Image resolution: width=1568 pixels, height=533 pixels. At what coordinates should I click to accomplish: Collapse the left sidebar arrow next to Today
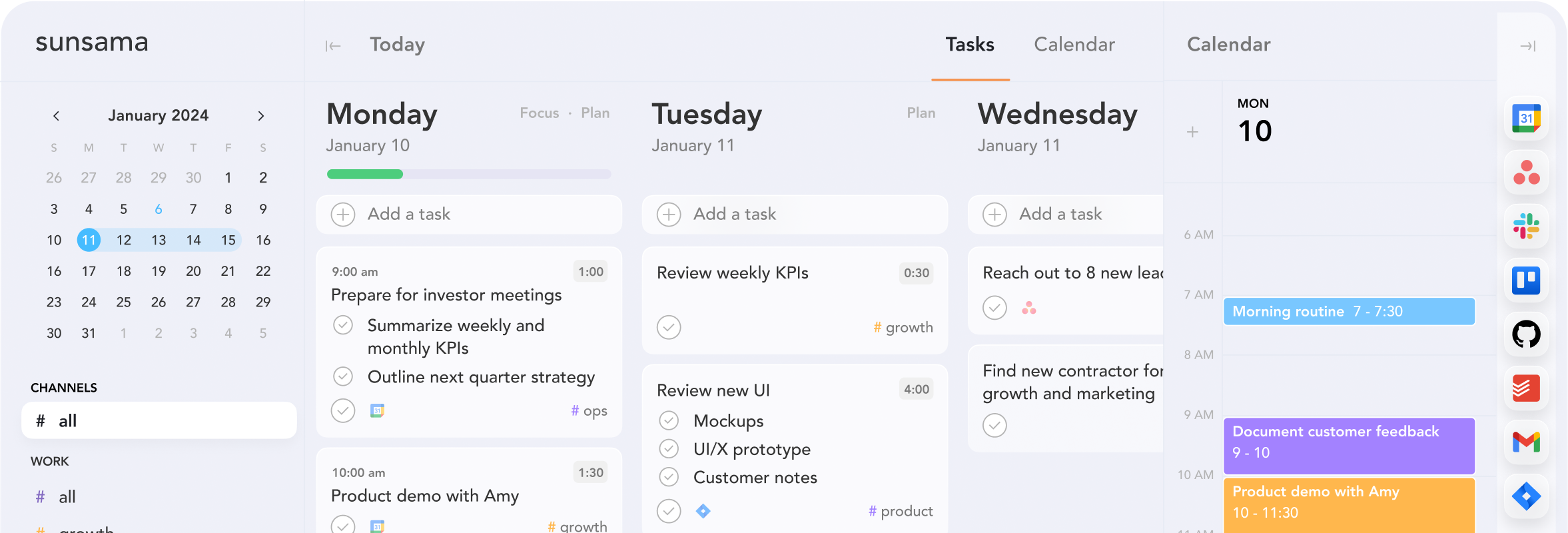point(333,46)
